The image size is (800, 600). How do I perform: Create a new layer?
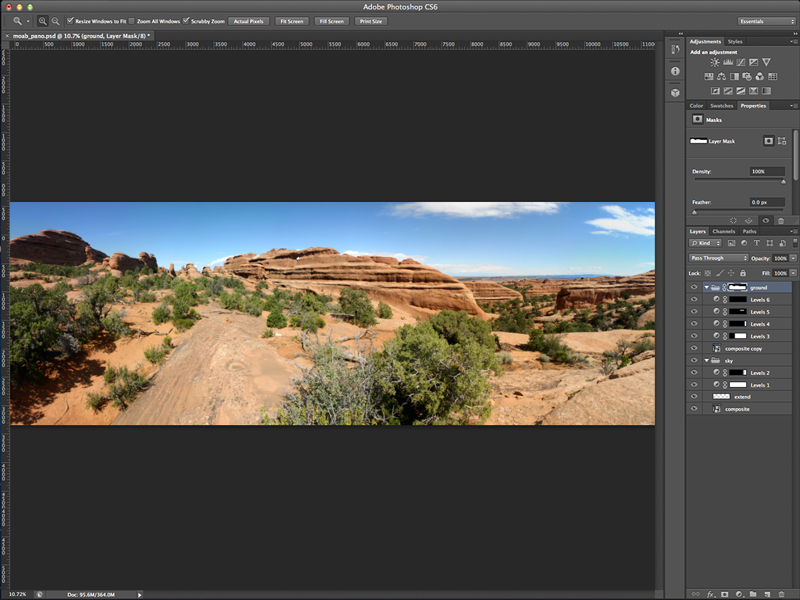pos(767,594)
